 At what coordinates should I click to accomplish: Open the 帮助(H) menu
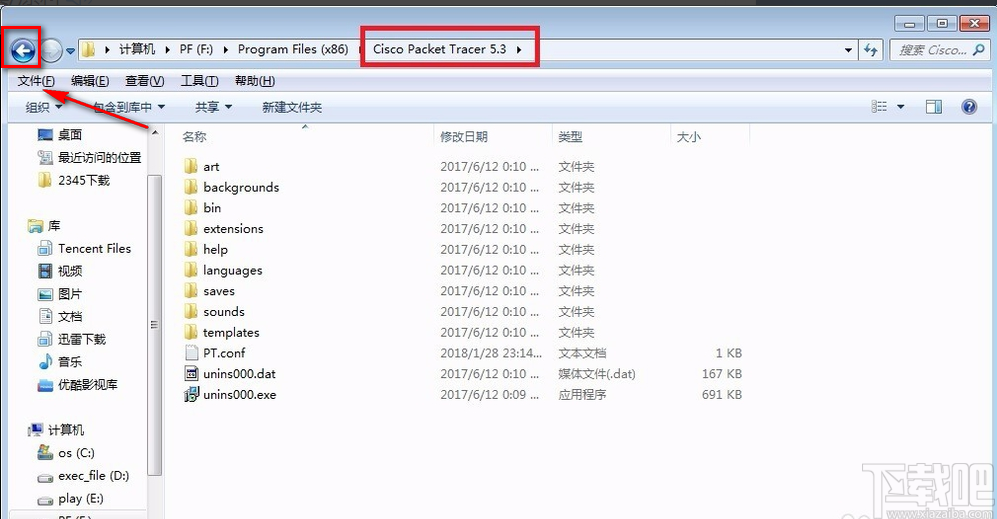(255, 81)
